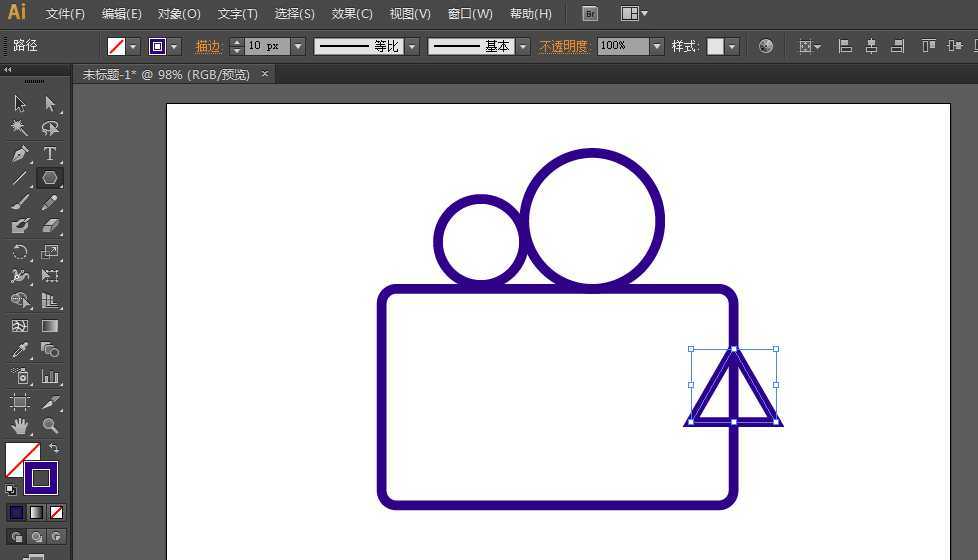Select the Zoom magnifier tool
Screen dimensions: 978x560
pyautogui.click(x=50, y=425)
